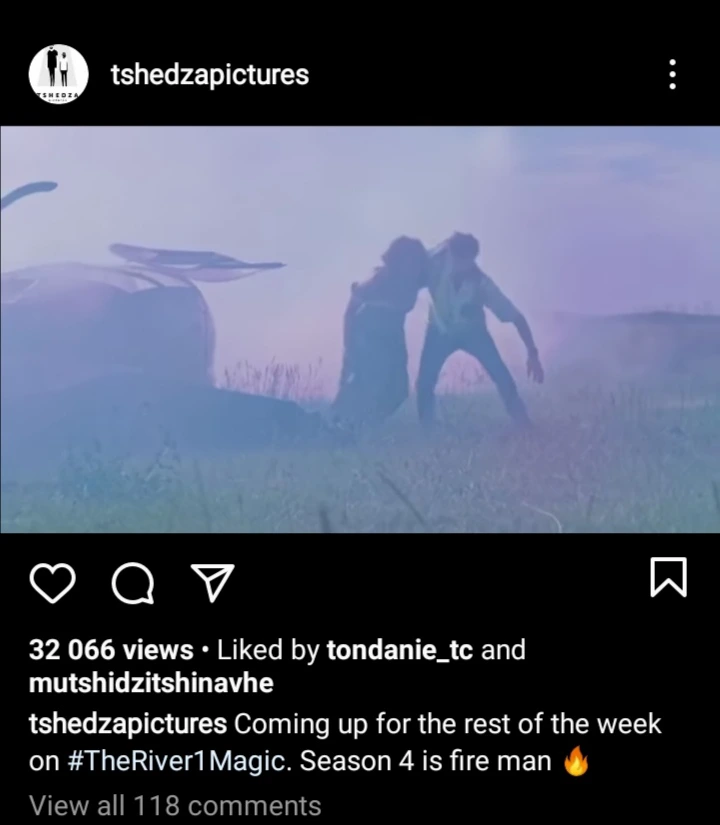Share post using paper plane icon
720x825 pixels.
coord(213,582)
